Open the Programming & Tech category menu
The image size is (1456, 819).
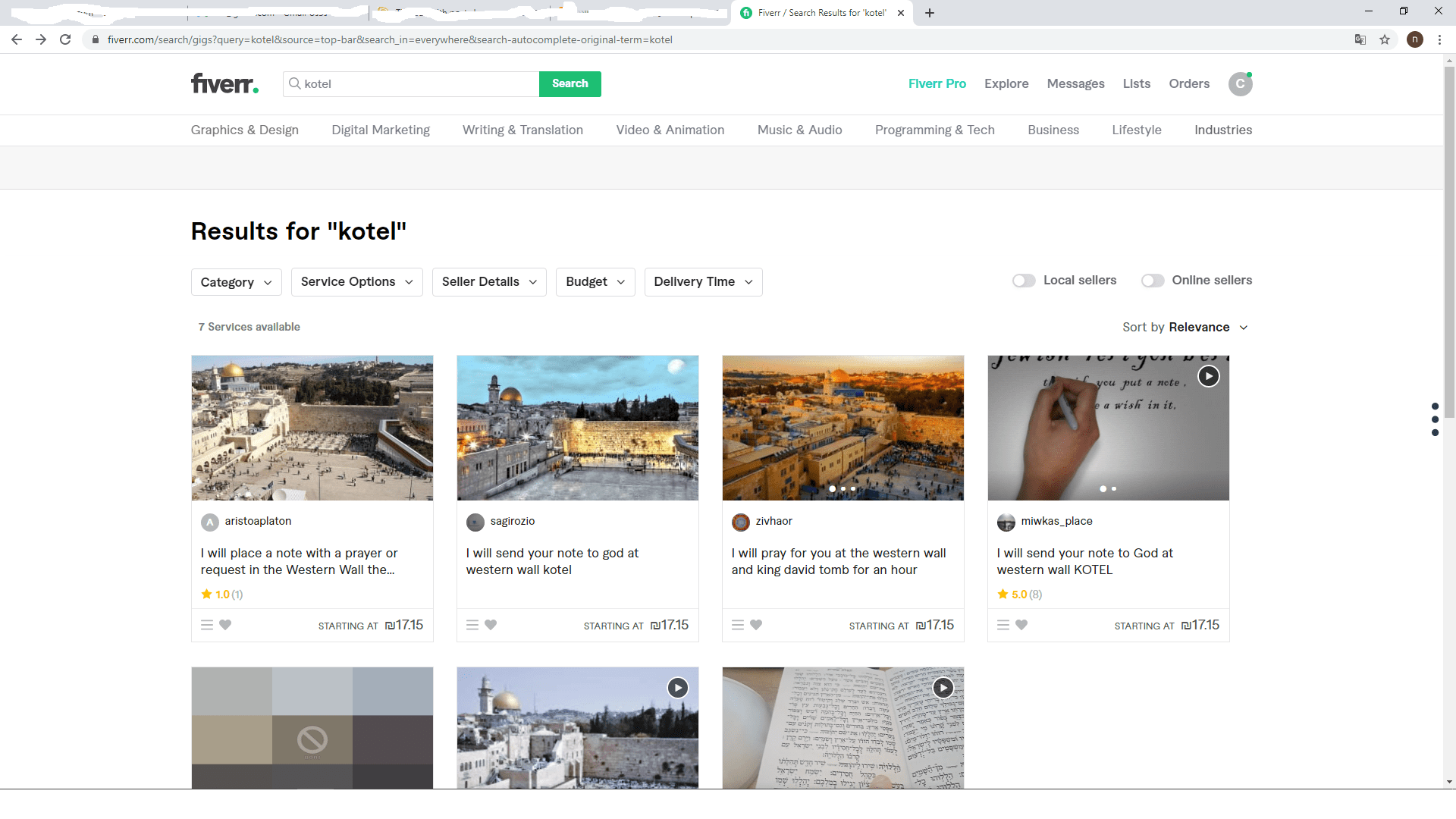(934, 130)
